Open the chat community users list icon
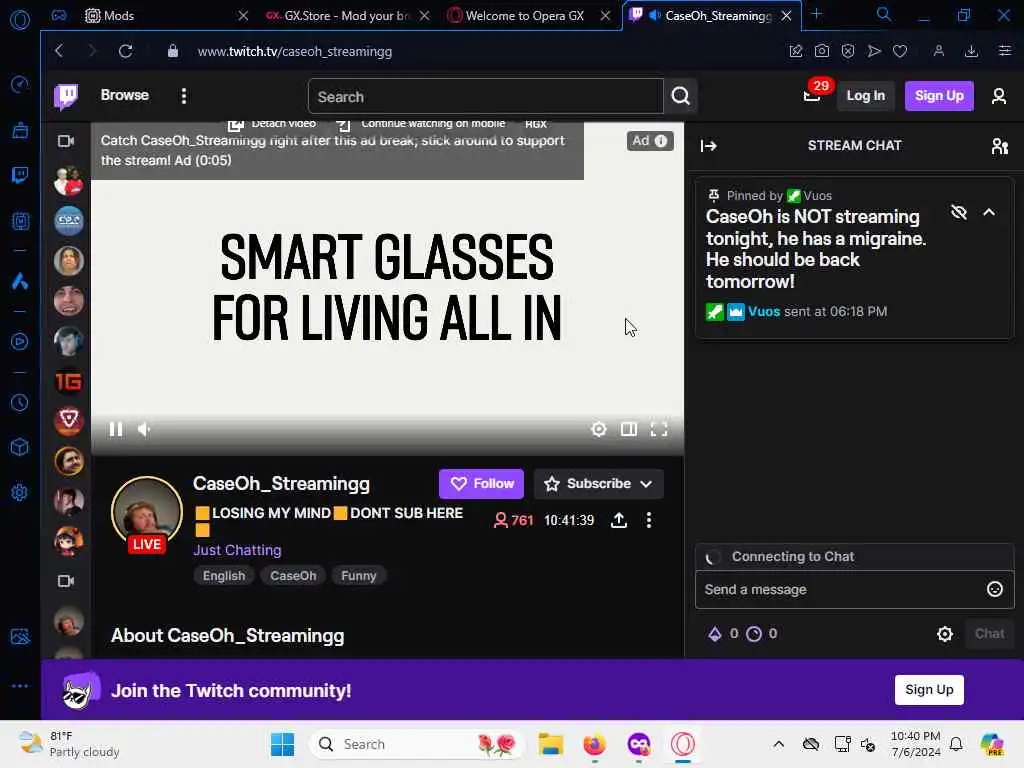1024x768 pixels. (x=999, y=146)
